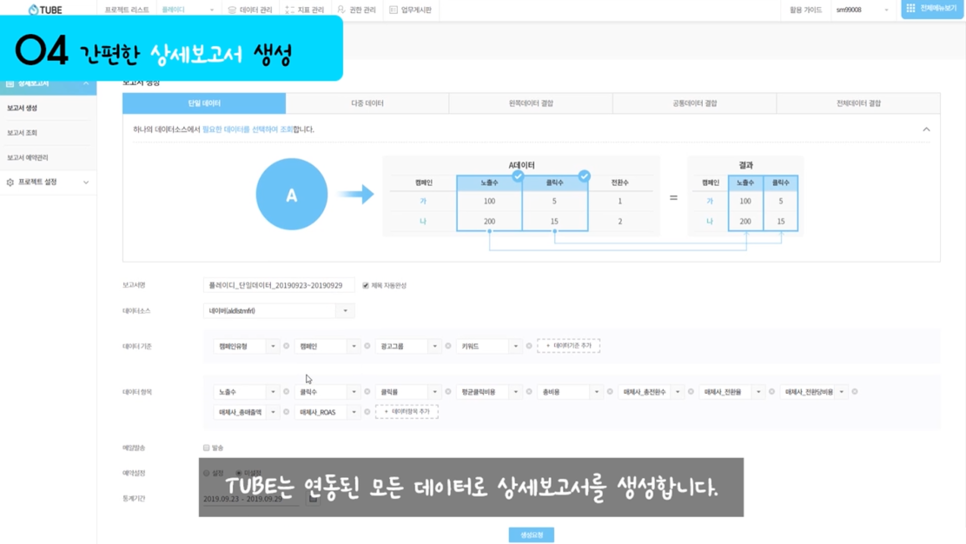Switch to the 공통데이터 결합 tab
This screenshot has height=544, width=966.
pyautogui.click(x=694, y=104)
